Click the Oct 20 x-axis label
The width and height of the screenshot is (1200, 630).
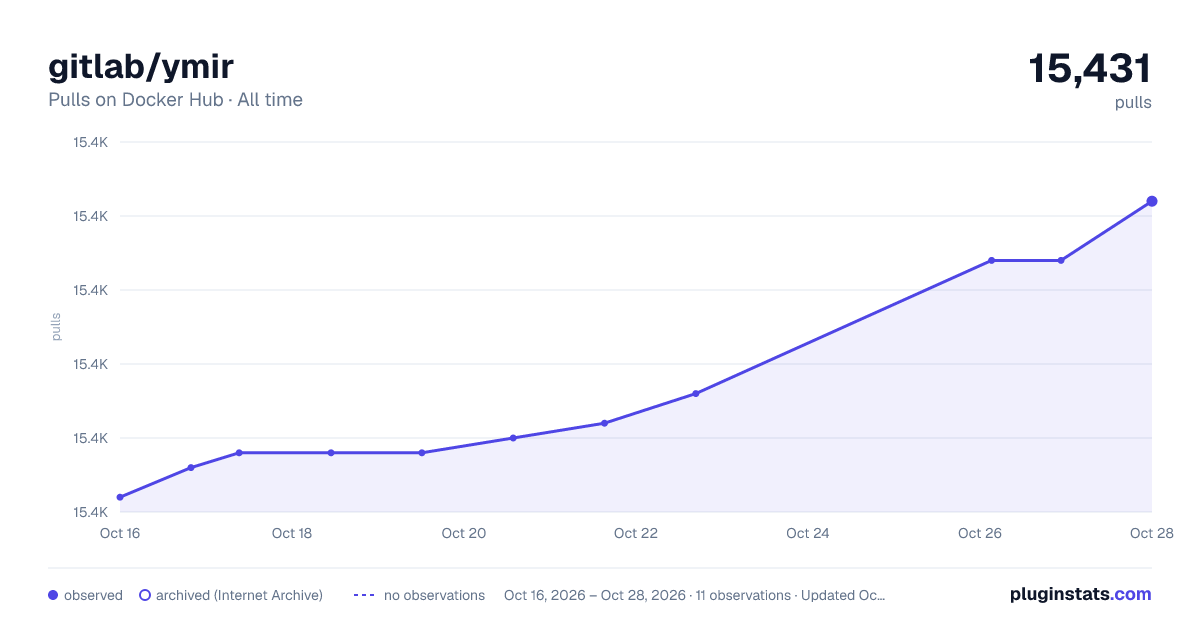tap(464, 533)
